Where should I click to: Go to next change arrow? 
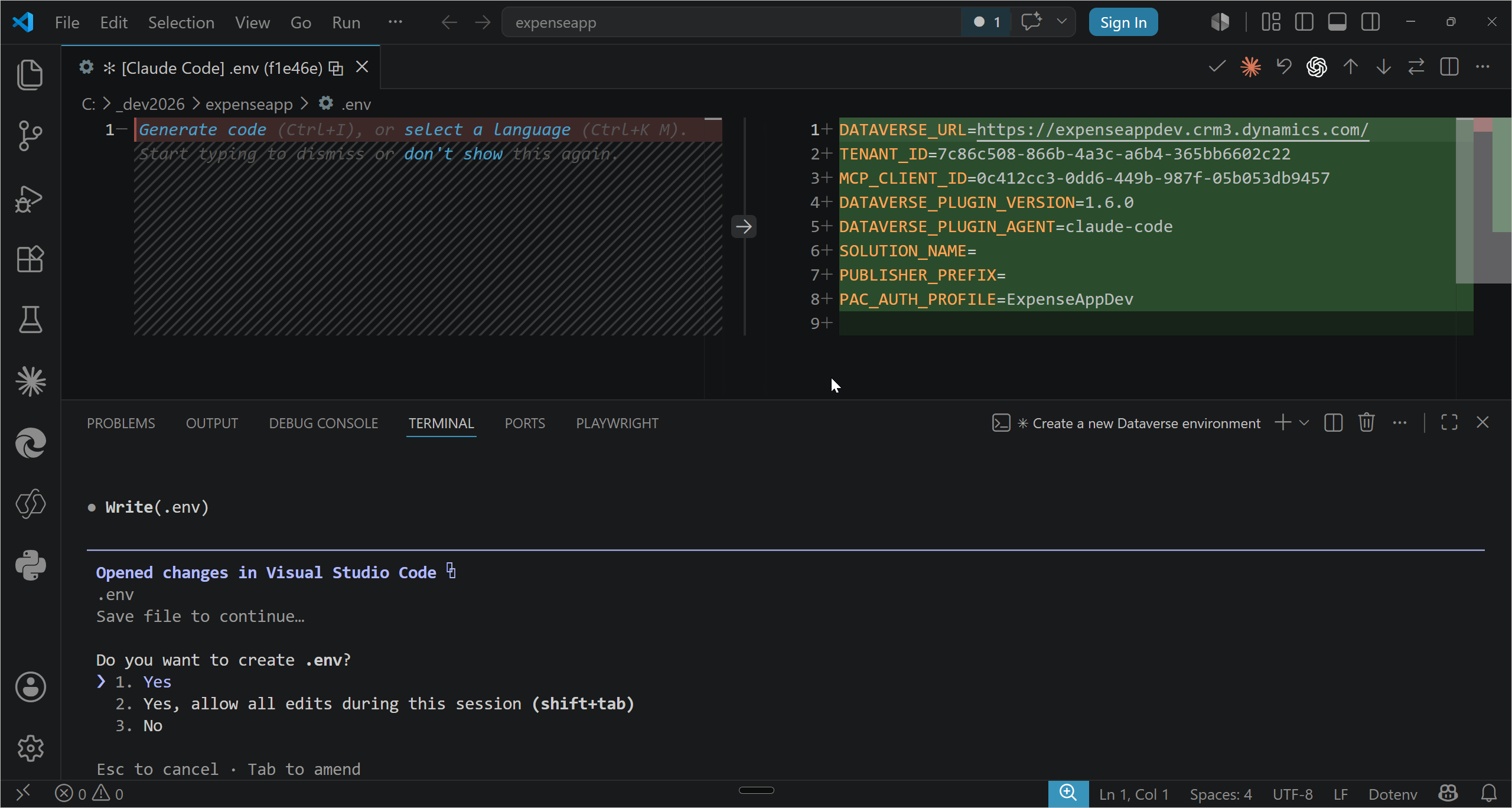pos(1384,67)
